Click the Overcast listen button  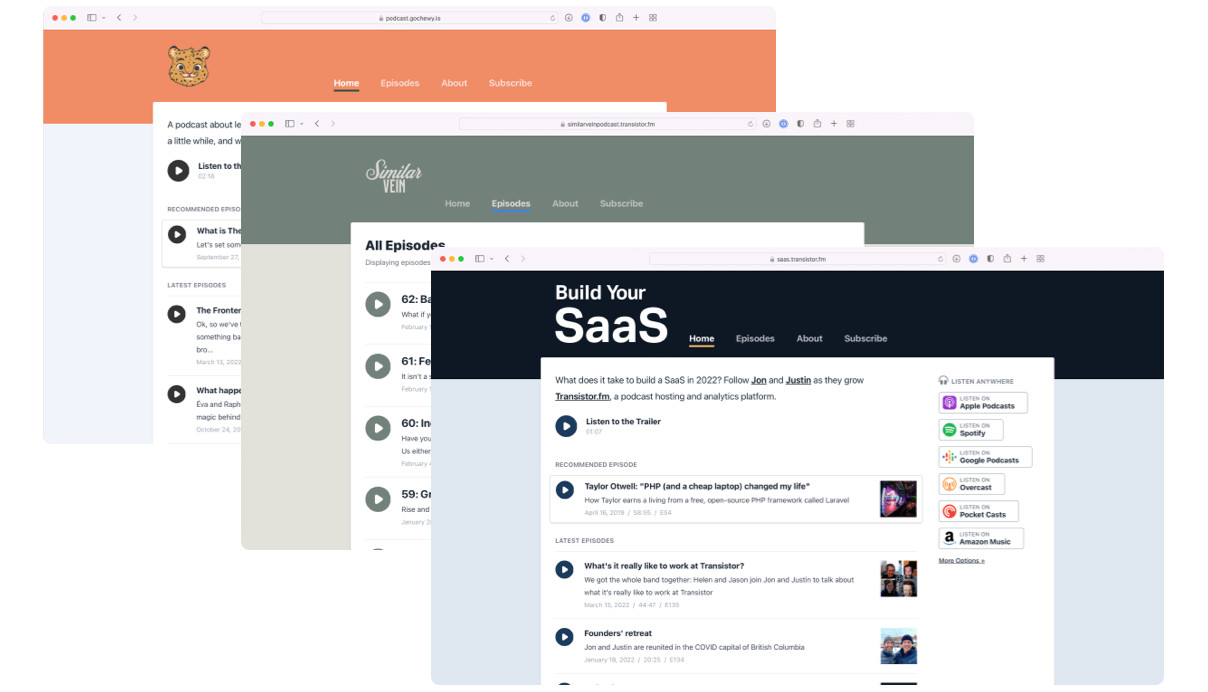pos(972,484)
